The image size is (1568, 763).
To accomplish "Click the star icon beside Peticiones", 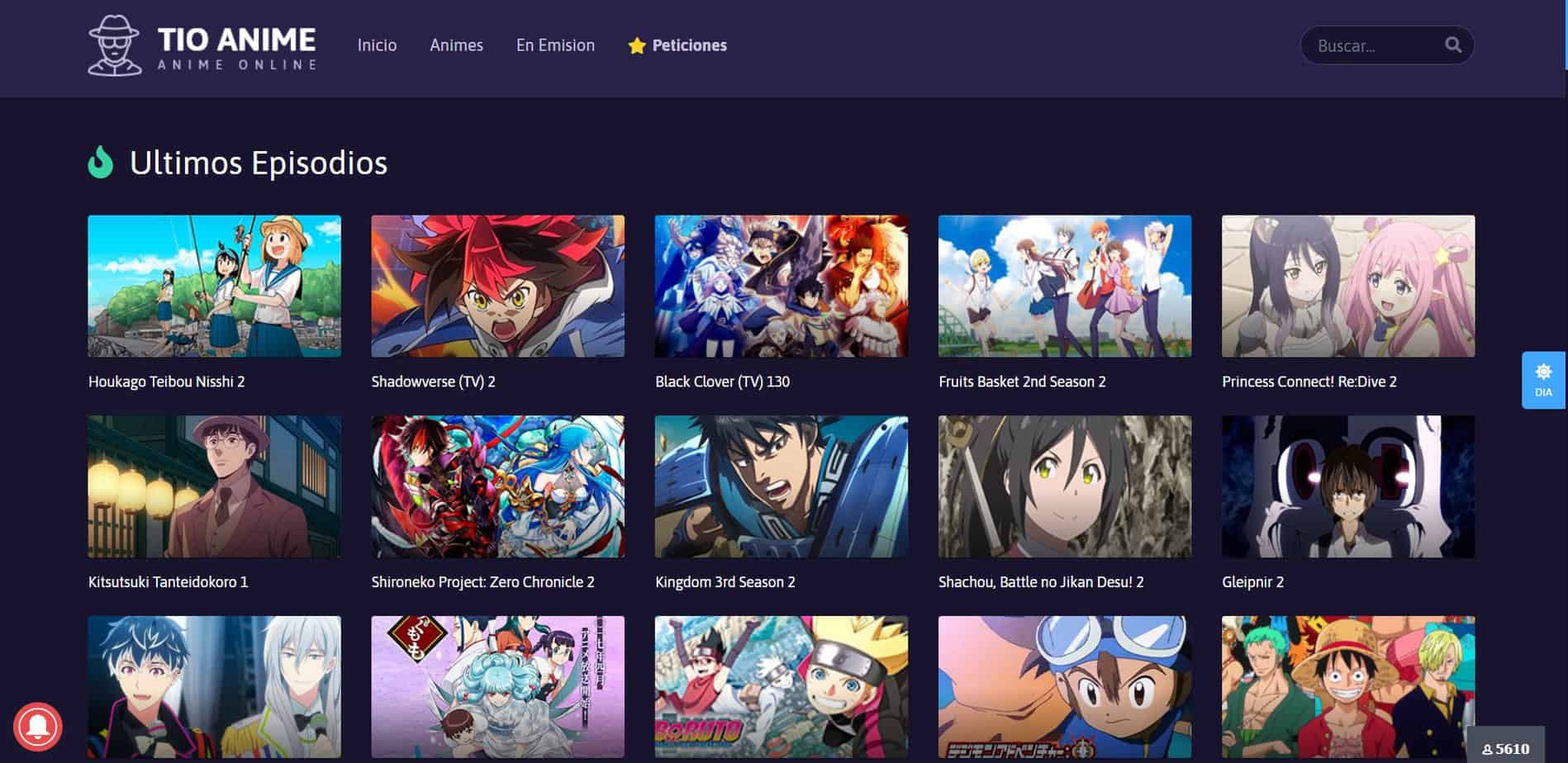I will coord(636,46).
